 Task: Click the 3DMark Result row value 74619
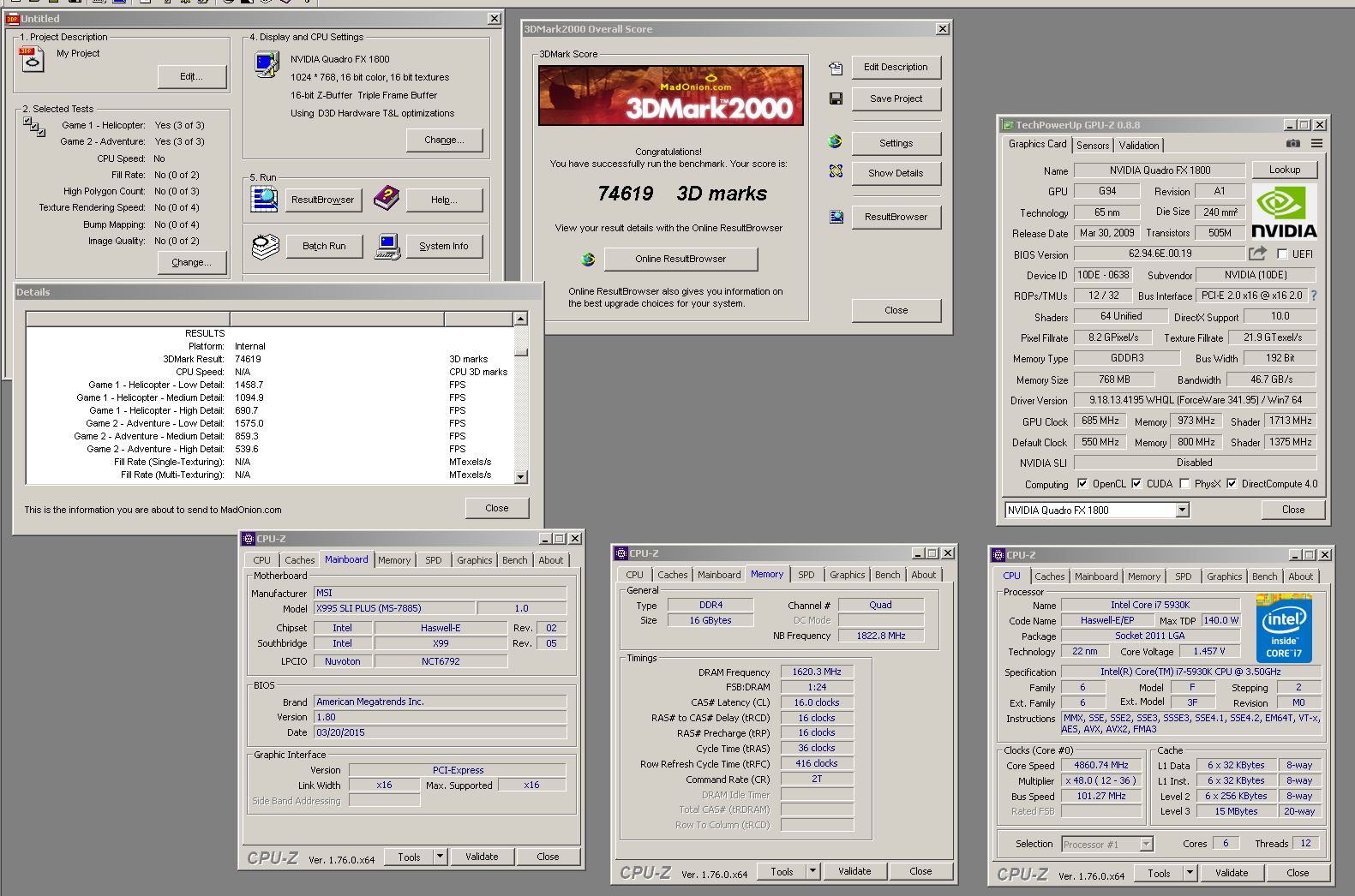(248, 359)
